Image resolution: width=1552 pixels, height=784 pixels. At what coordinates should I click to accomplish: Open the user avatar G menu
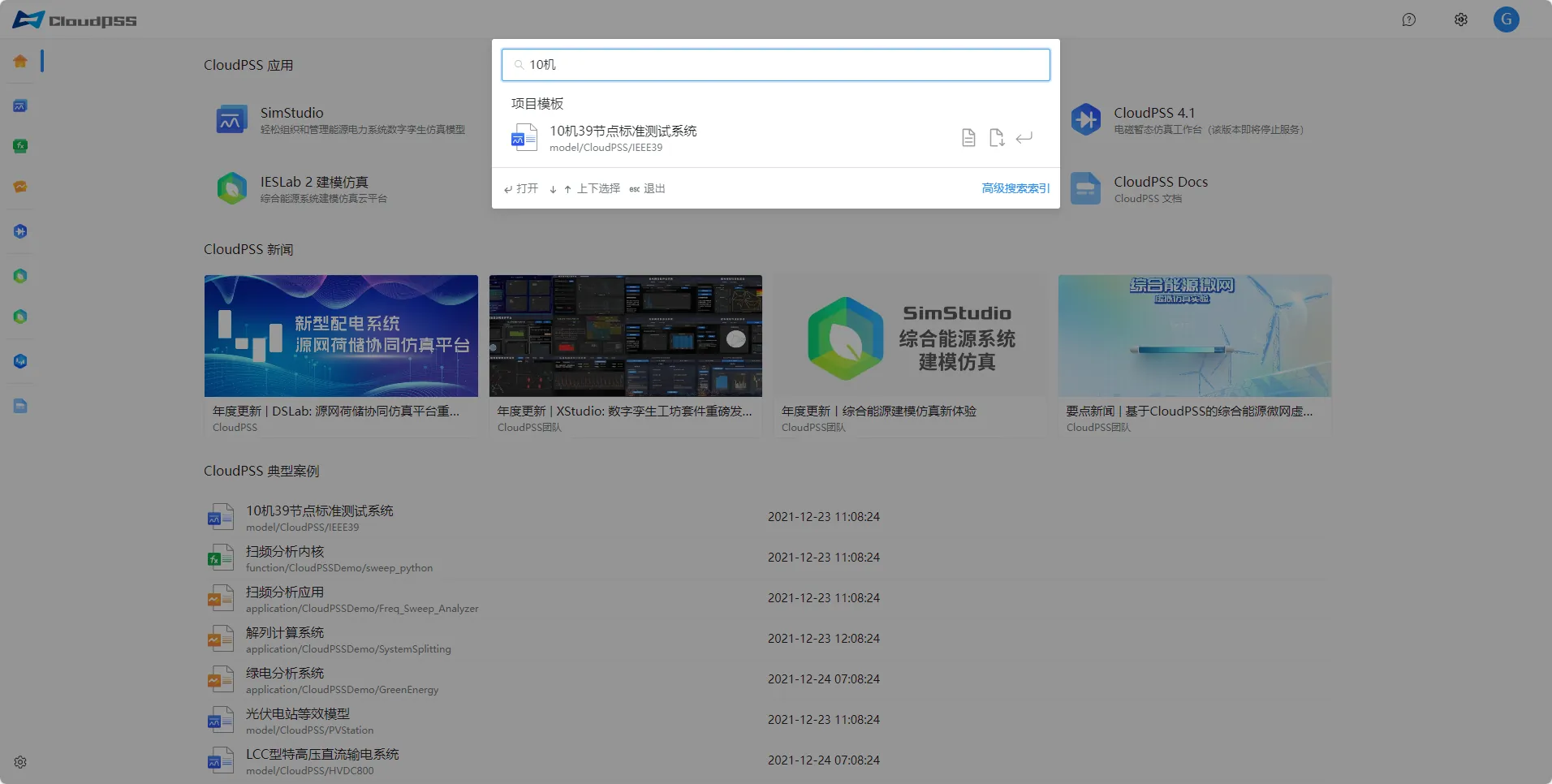1507,19
